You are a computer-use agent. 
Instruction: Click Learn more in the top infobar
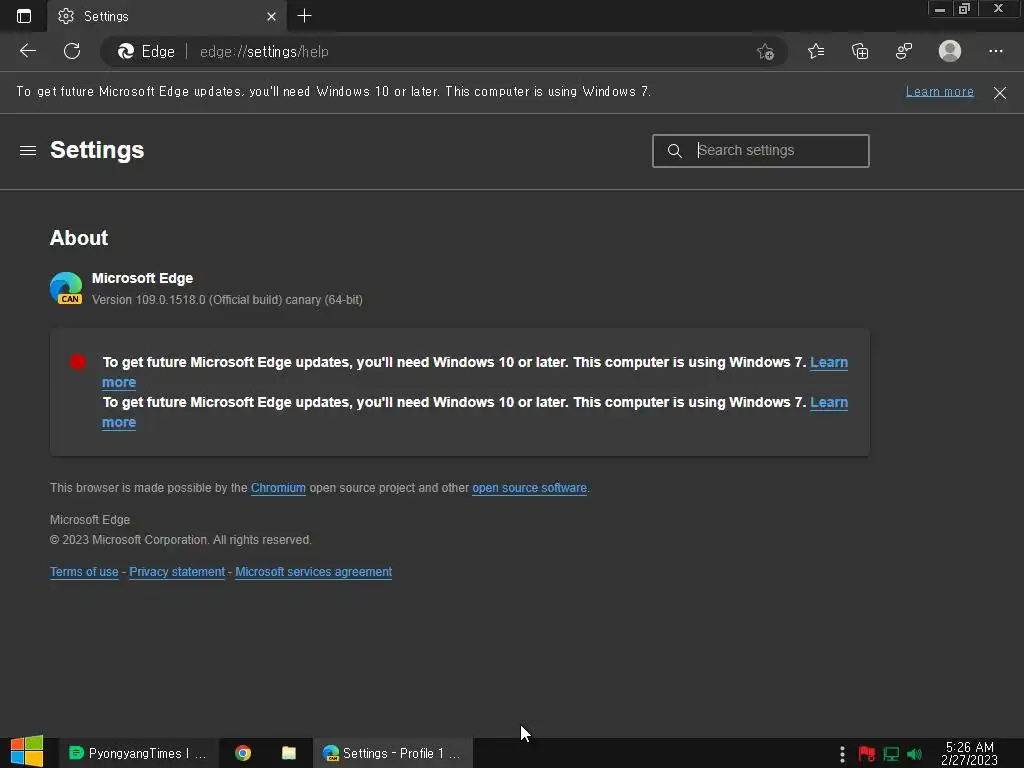pos(939,91)
